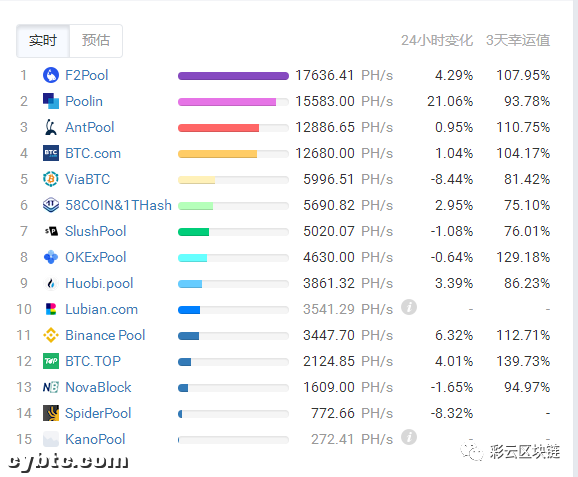The image size is (578, 477).
Task: Click SpiderPool's -8.32% change value
Action: (452, 413)
